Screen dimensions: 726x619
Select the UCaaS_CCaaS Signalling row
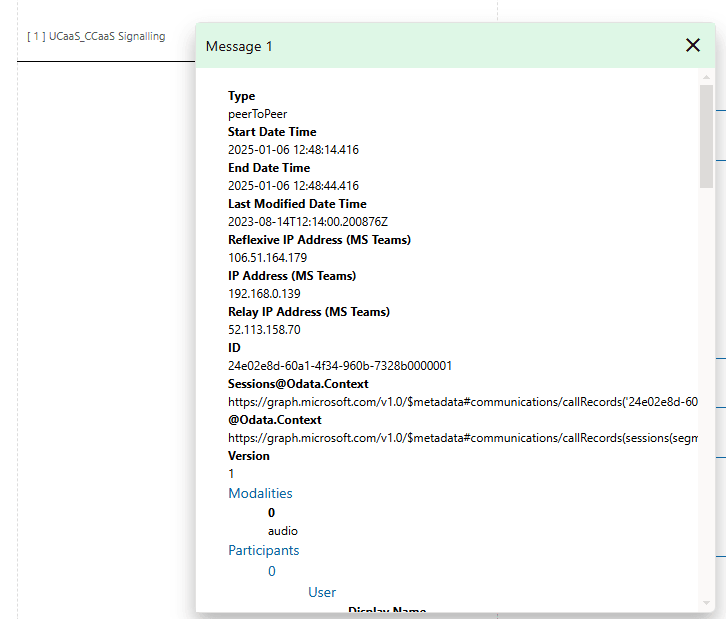point(96,36)
